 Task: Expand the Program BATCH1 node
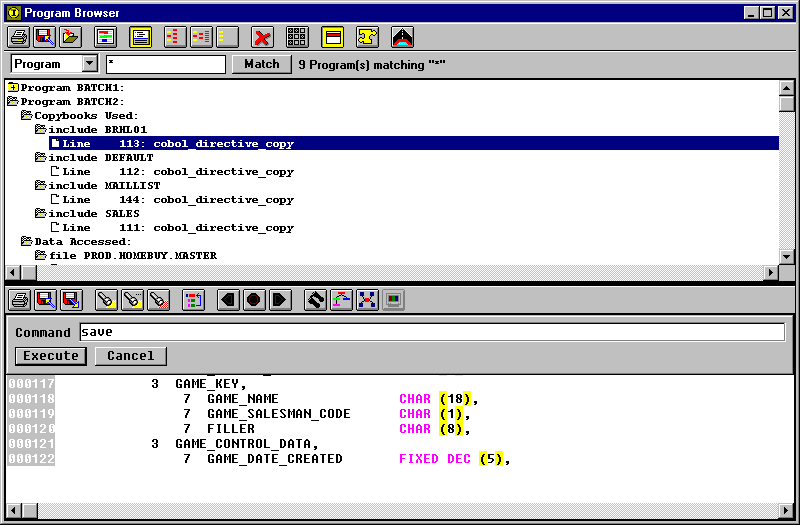tap(13, 88)
